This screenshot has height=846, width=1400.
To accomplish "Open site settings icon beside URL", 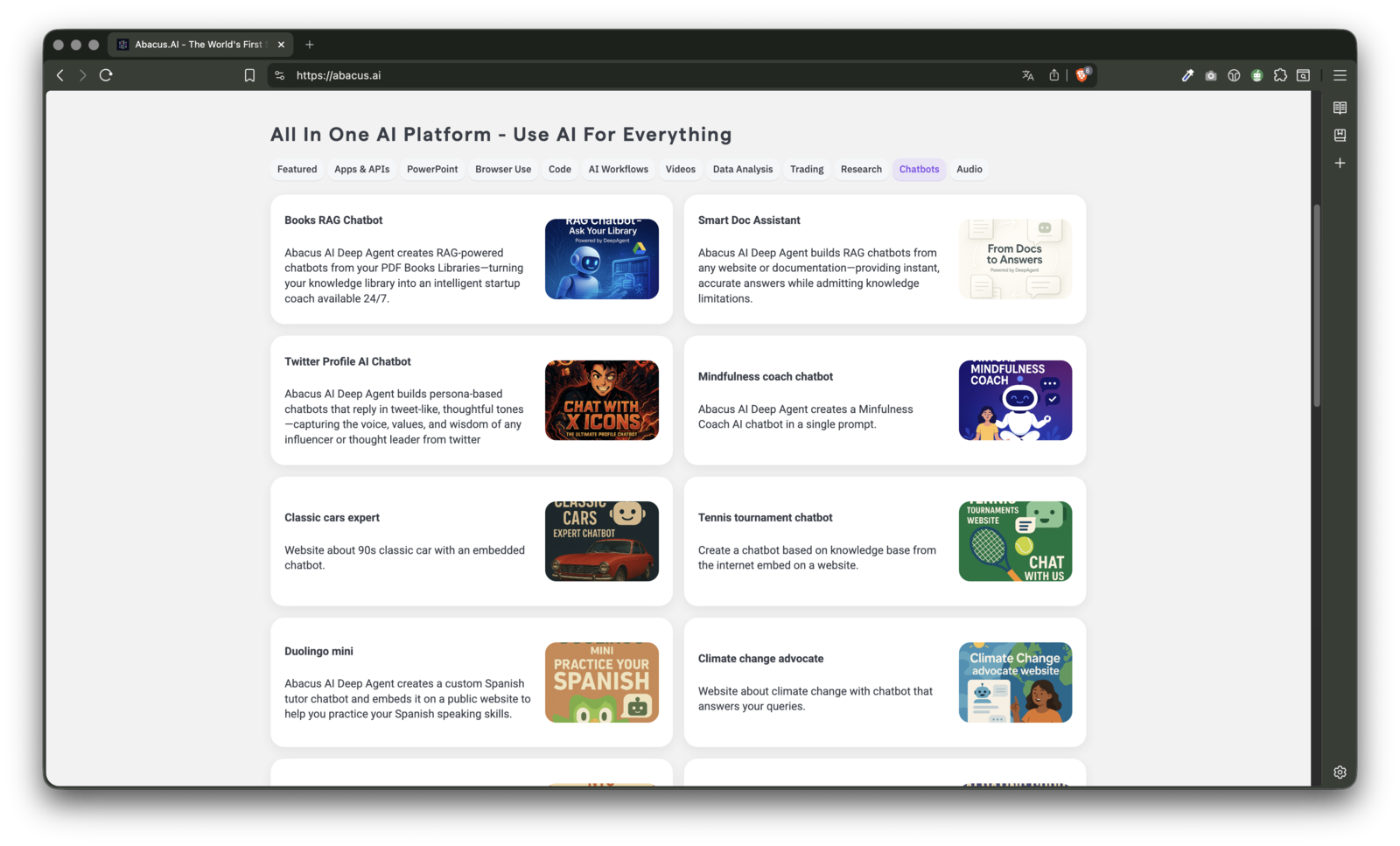I will point(280,75).
